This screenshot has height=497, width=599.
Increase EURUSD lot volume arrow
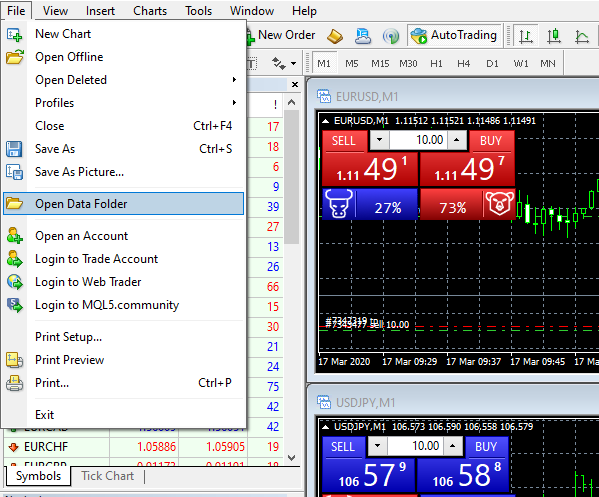457,139
